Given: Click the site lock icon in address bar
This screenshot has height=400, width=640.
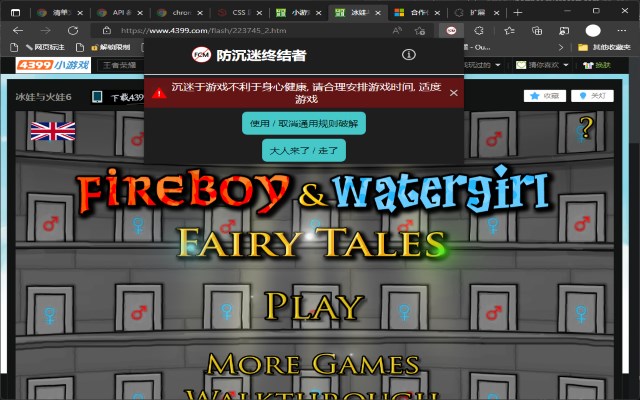Looking at the screenshot, I should click(x=107, y=31).
